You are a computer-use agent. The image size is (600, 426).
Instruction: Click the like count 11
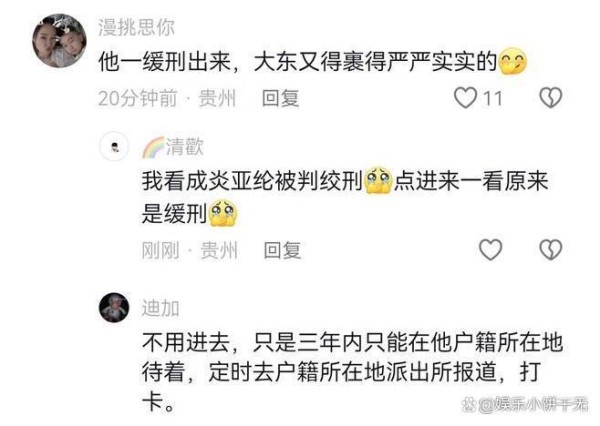(493, 98)
